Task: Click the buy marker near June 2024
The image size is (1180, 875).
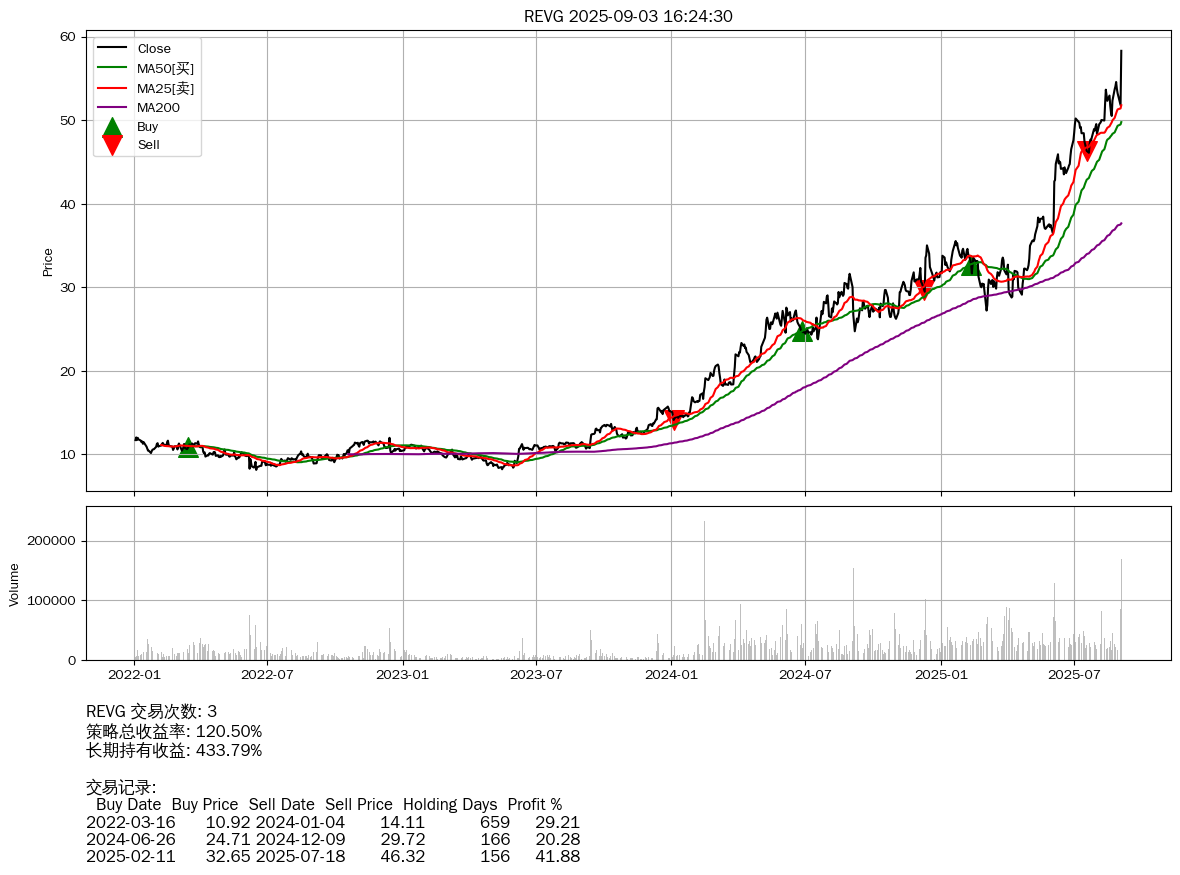Action: pos(802,332)
